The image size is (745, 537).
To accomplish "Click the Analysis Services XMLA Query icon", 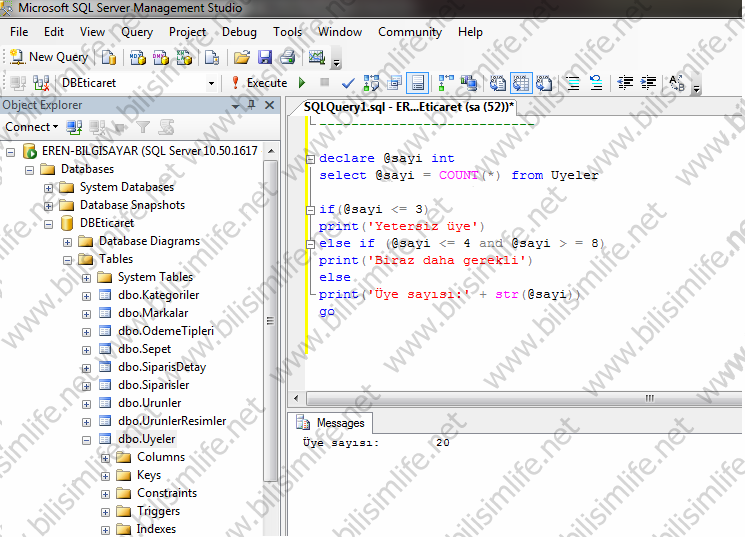I will [x=184, y=58].
